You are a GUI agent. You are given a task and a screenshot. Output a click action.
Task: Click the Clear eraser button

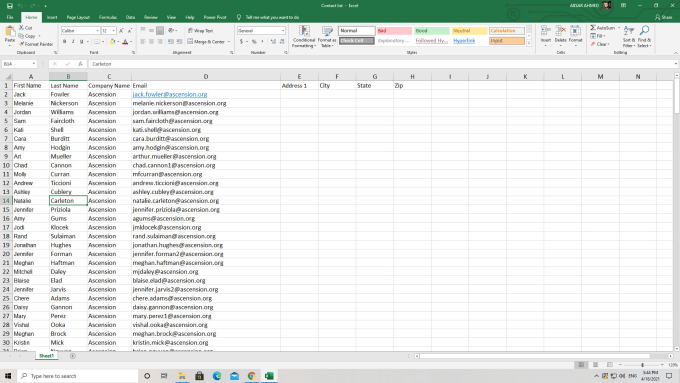pyautogui.click(x=599, y=44)
